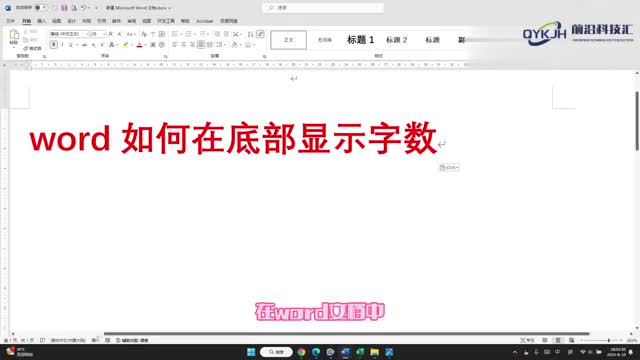Click the Enclose Characters icon
640x360 pixels.
coord(162,45)
